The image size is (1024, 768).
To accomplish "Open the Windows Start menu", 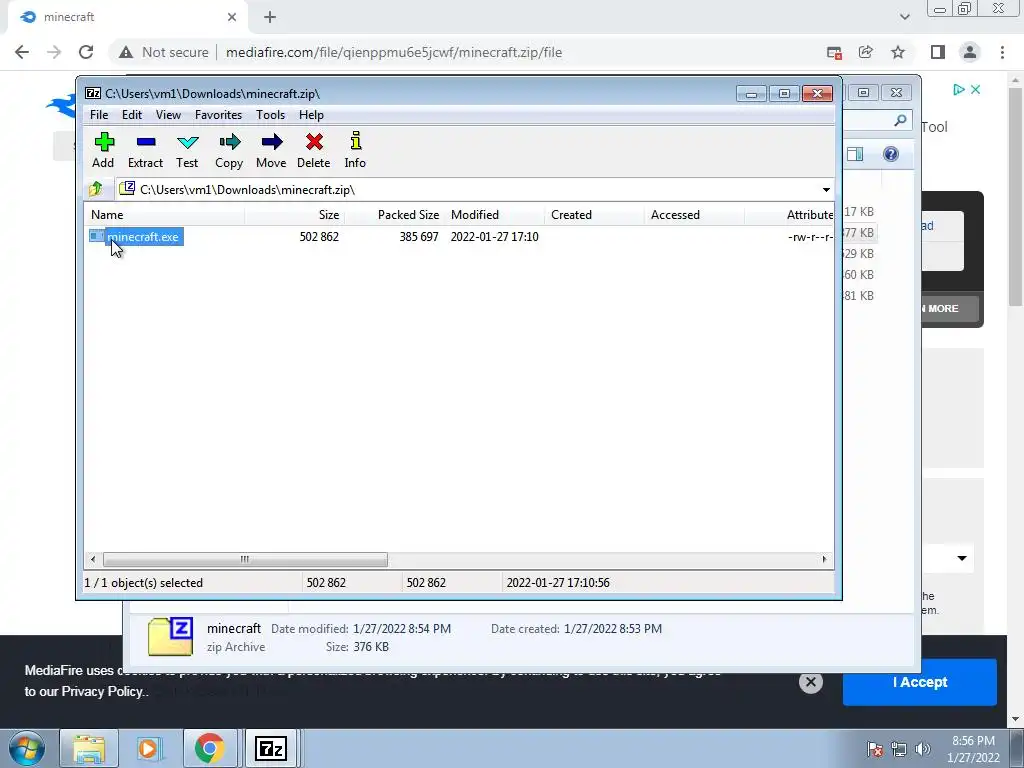I will 27,748.
